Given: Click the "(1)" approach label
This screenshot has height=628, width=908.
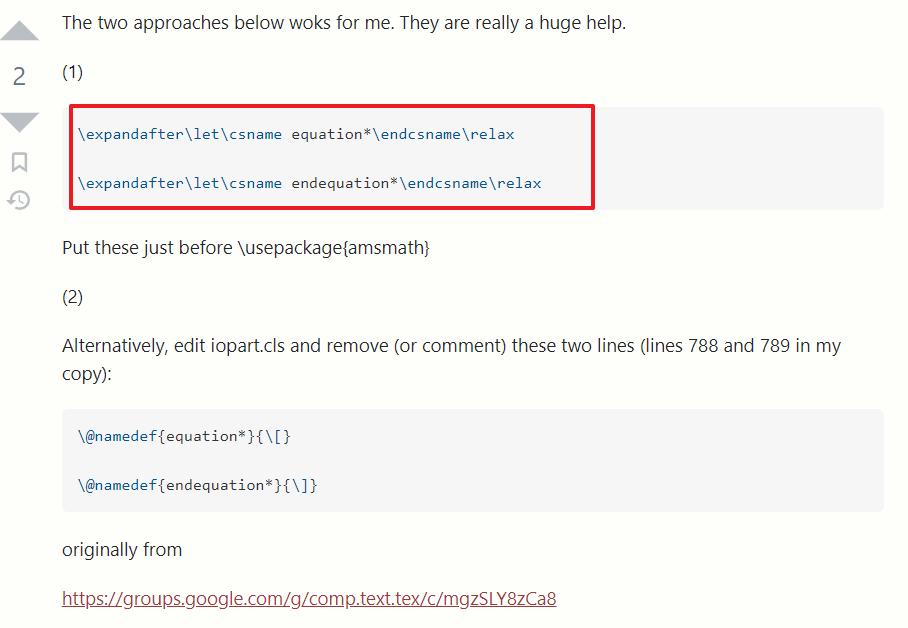Looking at the screenshot, I should [72, 72].
